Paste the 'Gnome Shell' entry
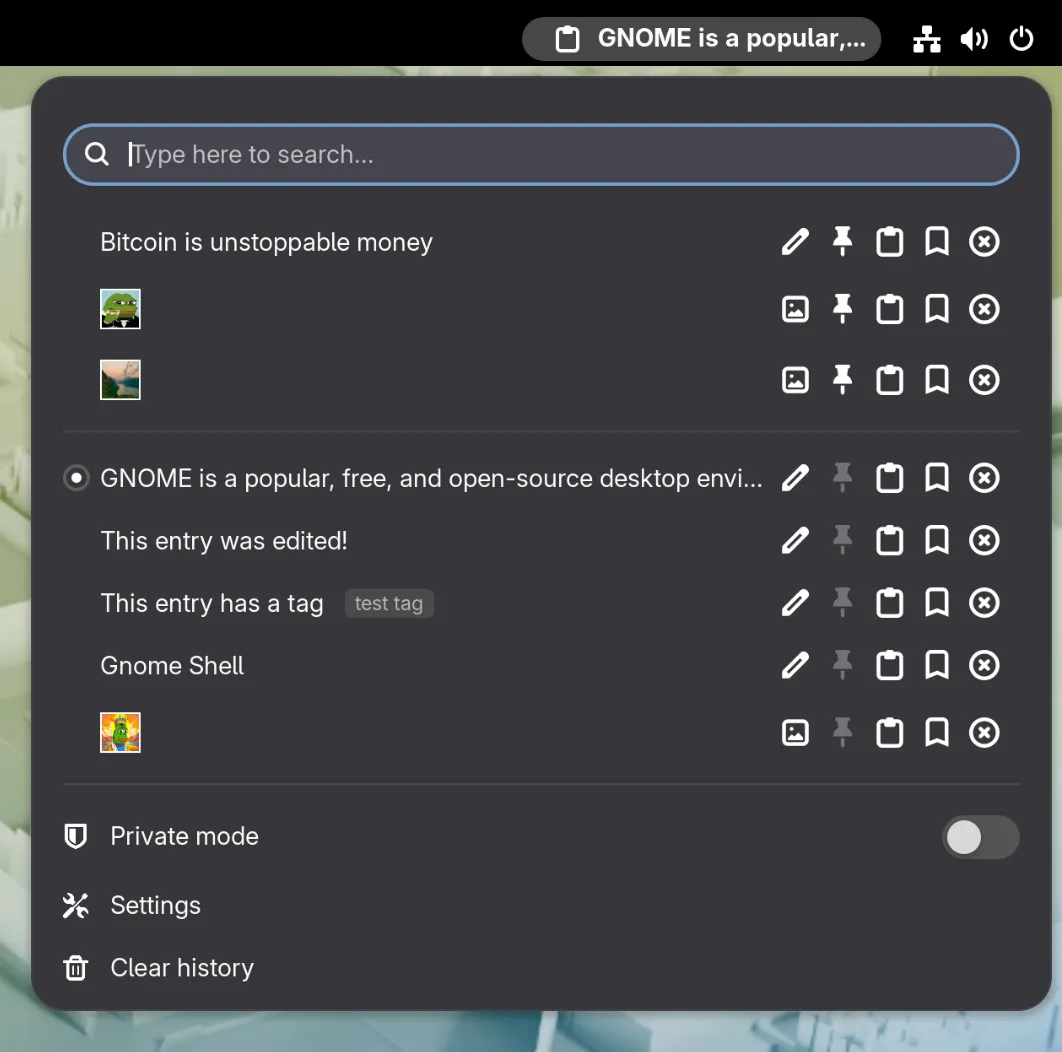The width and height of the screenshot is (1062, 1052). [x=889, y=665]
